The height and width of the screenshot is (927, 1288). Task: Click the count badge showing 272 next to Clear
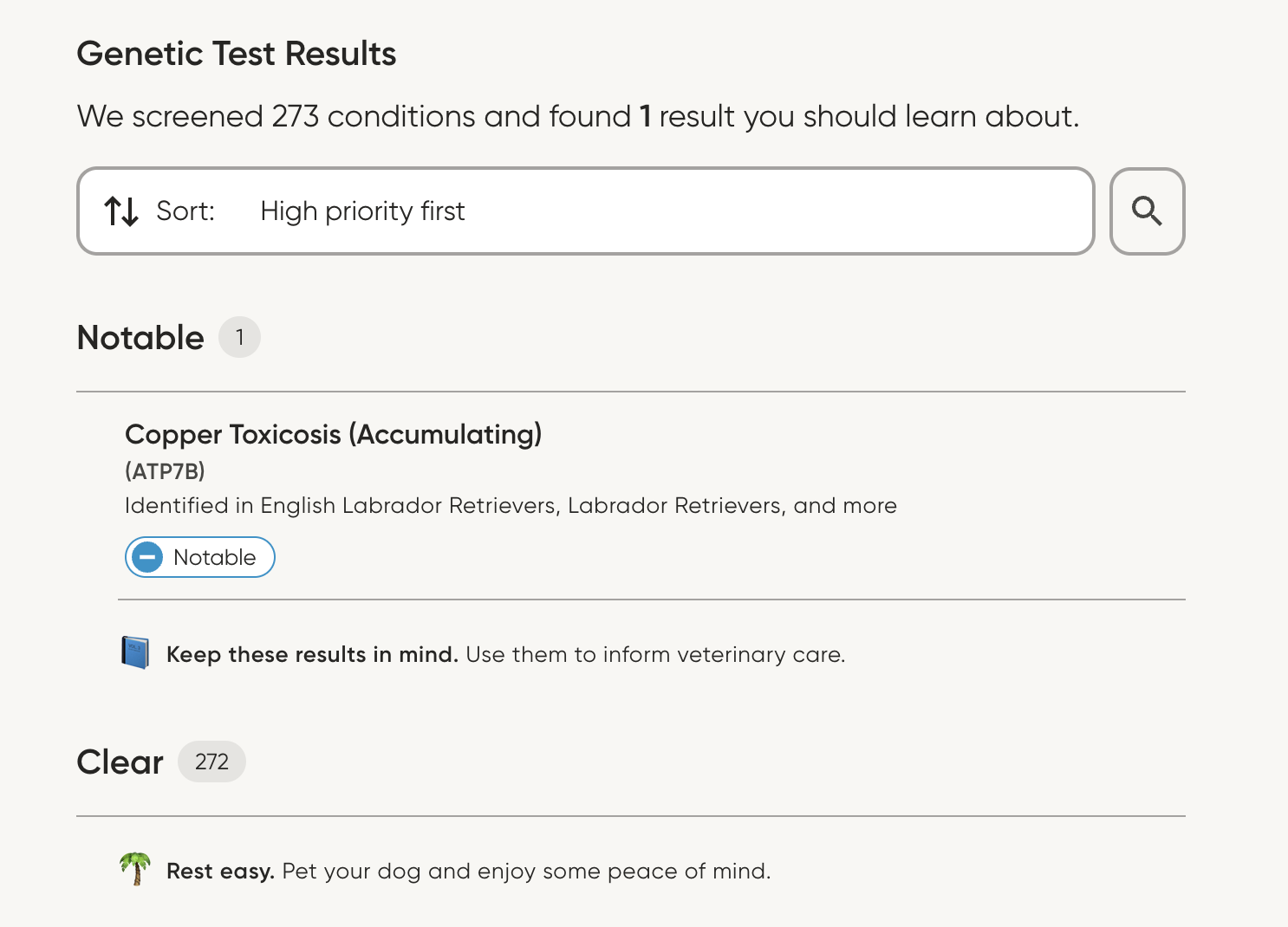pyautogui.click(x=211, y=762)
